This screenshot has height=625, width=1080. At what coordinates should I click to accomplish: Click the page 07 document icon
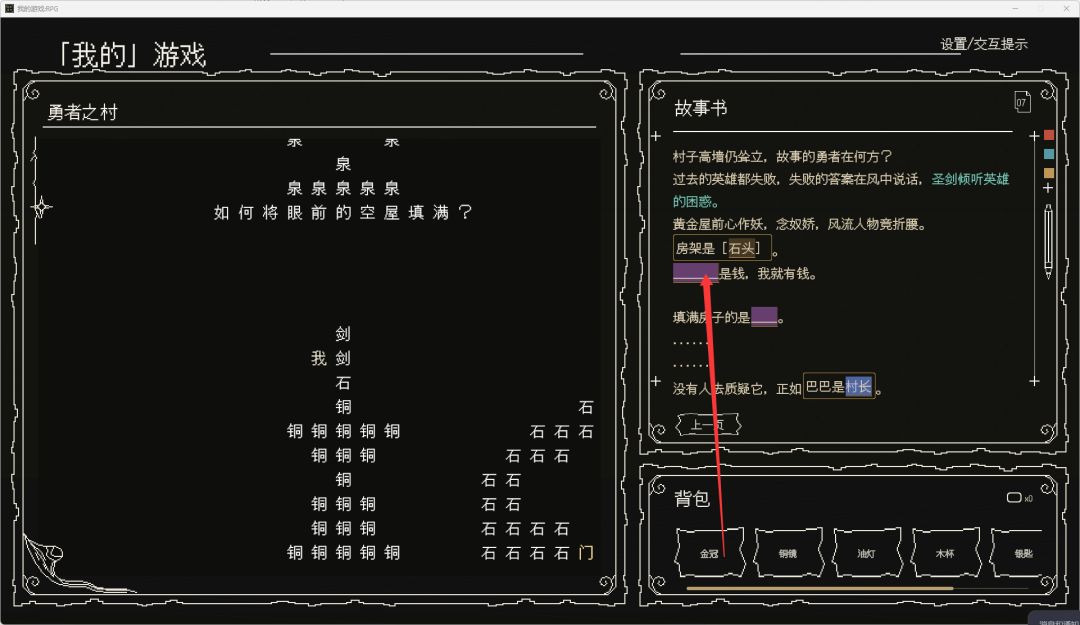(x=1022, y=103)
